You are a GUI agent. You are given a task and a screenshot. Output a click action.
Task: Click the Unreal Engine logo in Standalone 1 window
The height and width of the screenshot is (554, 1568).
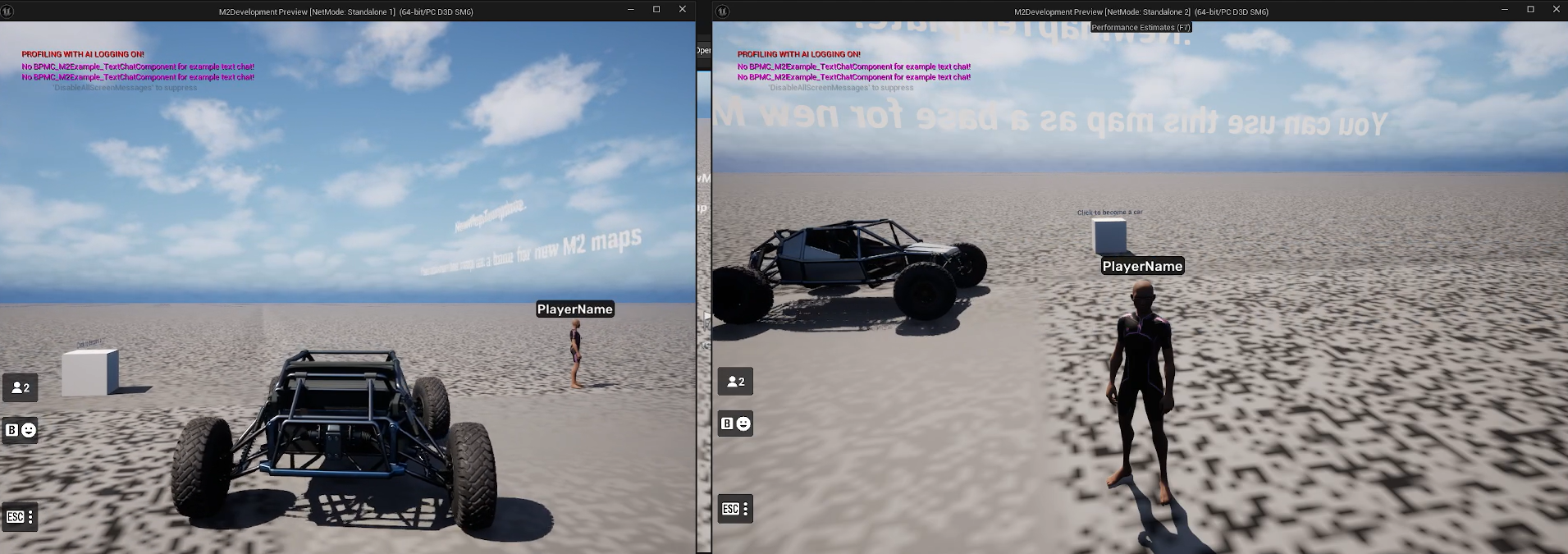(x=8, y=11)
